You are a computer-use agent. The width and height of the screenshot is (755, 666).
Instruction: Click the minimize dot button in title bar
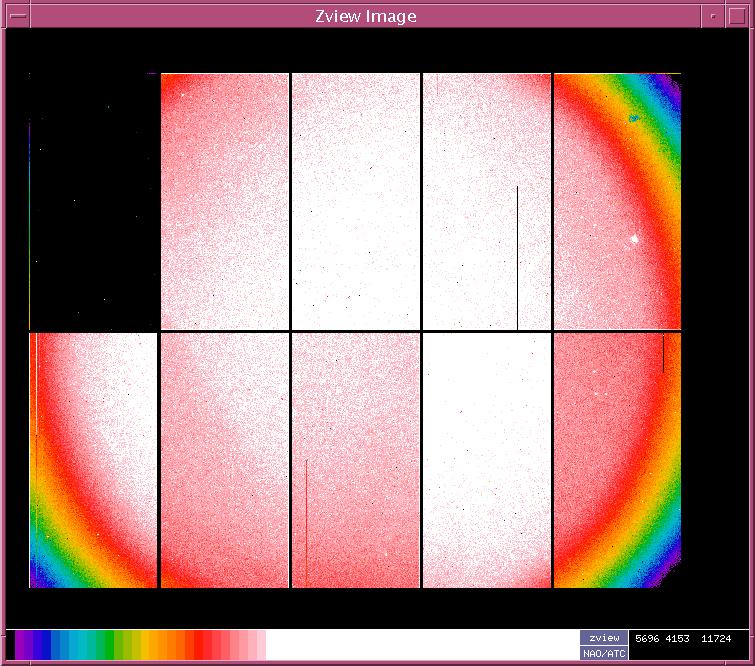tap(711, 16)
